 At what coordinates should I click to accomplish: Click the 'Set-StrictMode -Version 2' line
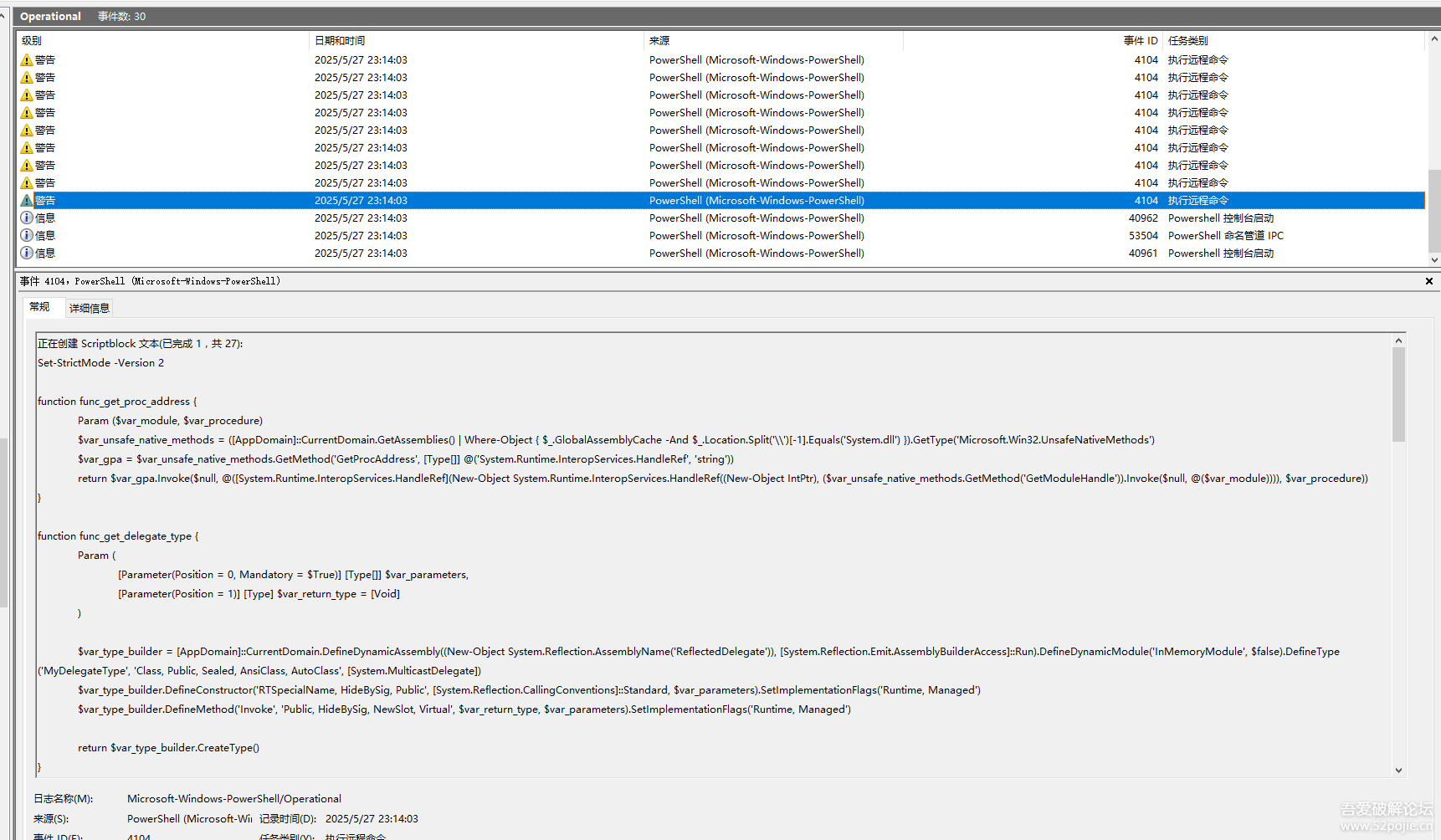(100, 363)
